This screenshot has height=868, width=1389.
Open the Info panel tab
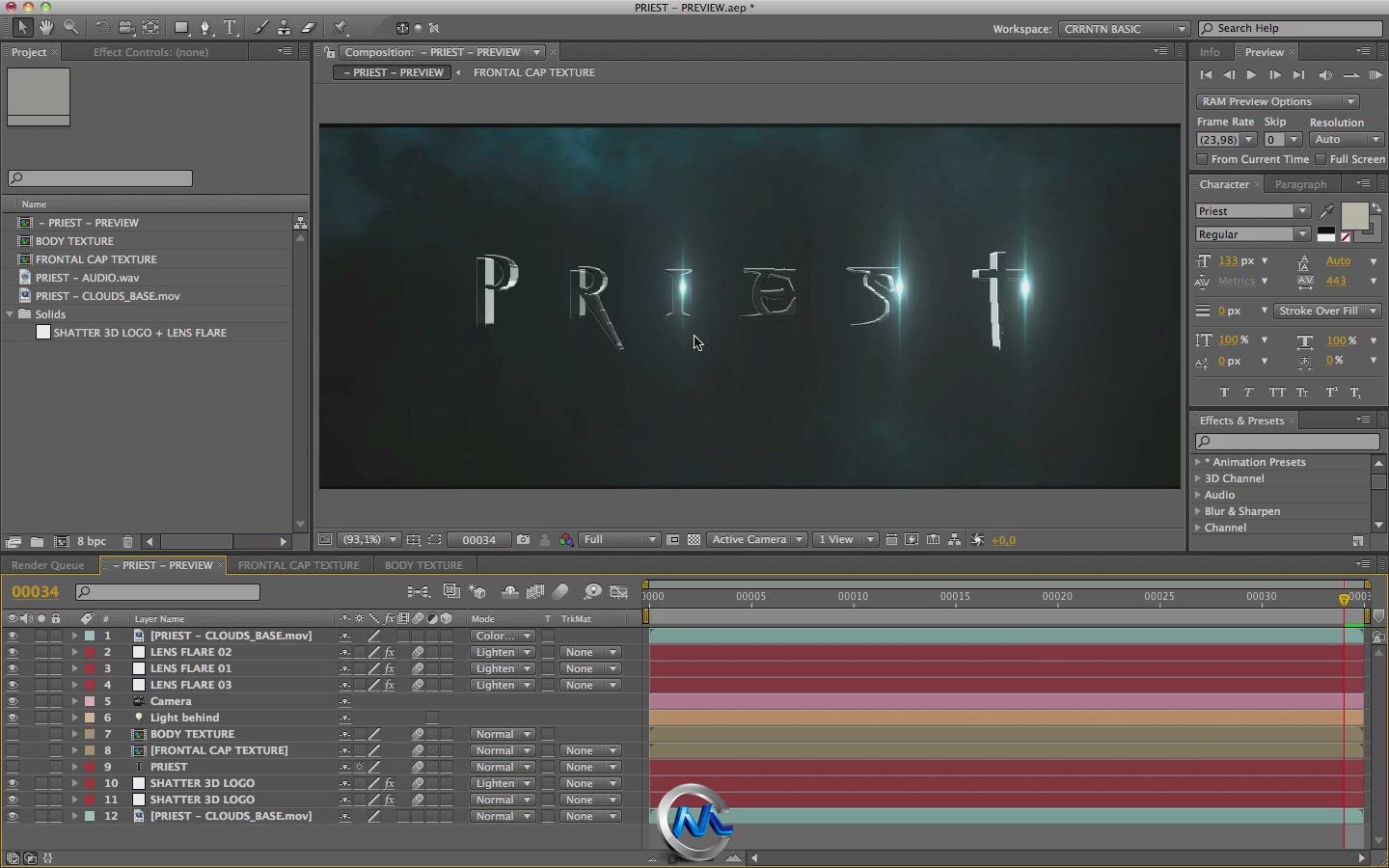pyautogui.click(x=1210, y=52)
